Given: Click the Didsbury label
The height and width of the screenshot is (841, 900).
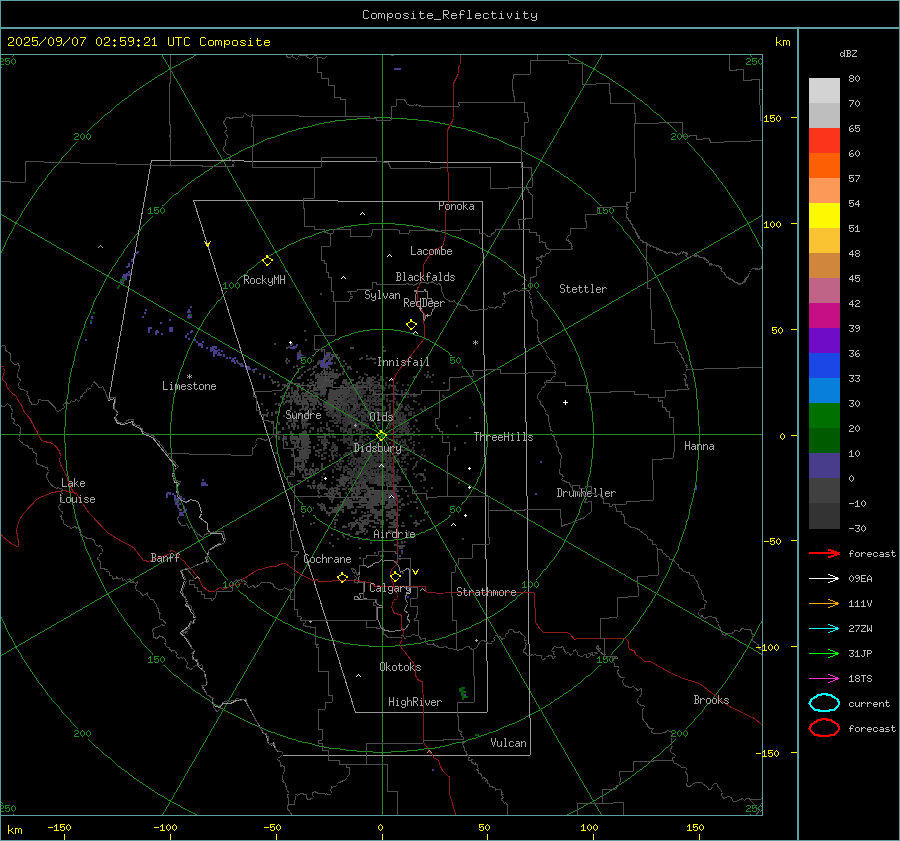Looking at the screenshot, I should [x=377, y=448].
